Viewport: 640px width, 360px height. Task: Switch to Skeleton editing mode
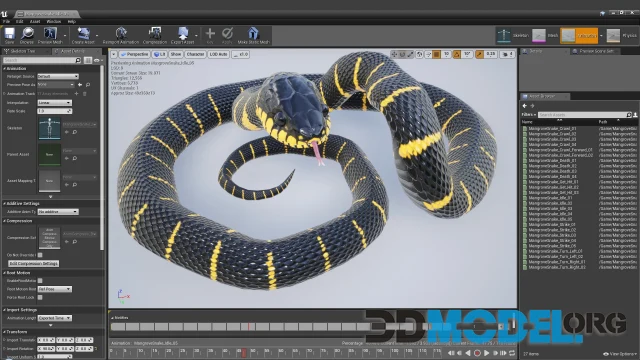[513, 36]
